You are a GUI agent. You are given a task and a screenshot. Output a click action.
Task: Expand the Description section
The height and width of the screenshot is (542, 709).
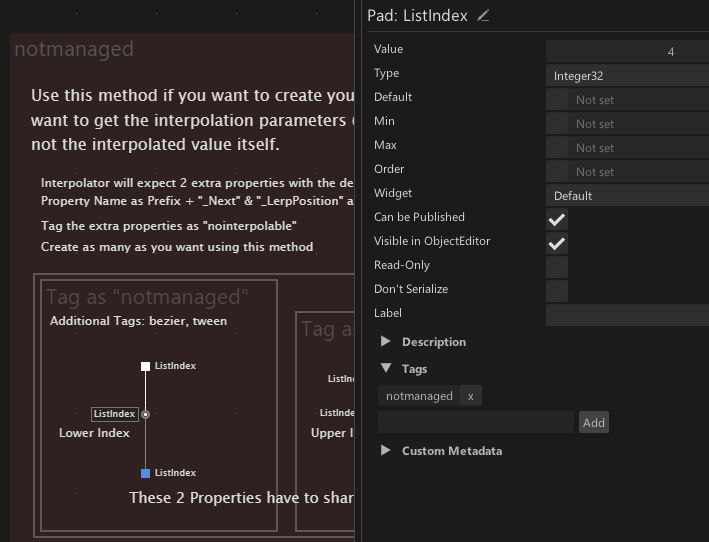pyautogui.click(x=386, y=342)
